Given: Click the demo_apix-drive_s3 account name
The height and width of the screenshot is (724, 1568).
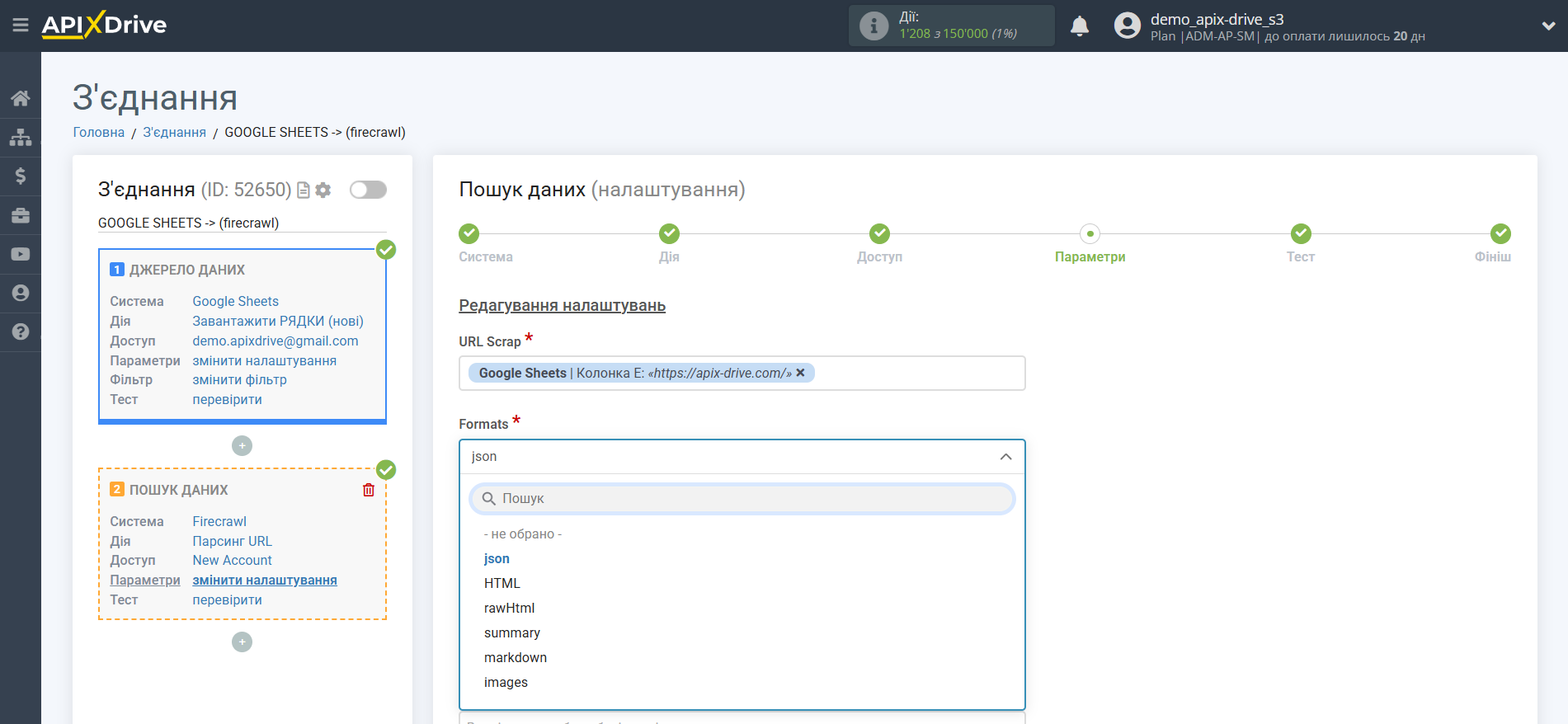Looking at the screenshot, I should tap(1217, 19).
